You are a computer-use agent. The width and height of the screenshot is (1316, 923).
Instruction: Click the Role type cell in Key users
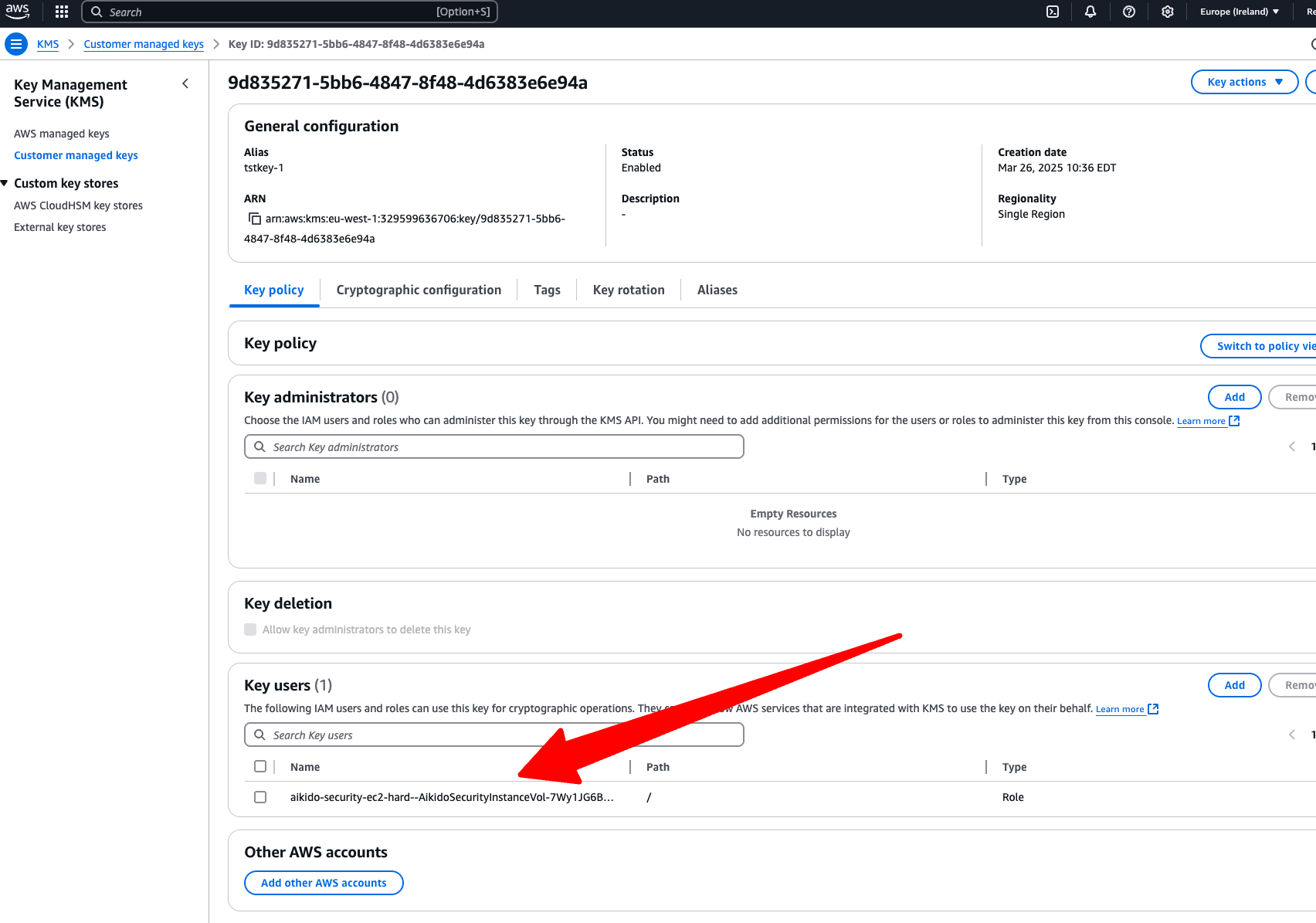pos(1013,797)
